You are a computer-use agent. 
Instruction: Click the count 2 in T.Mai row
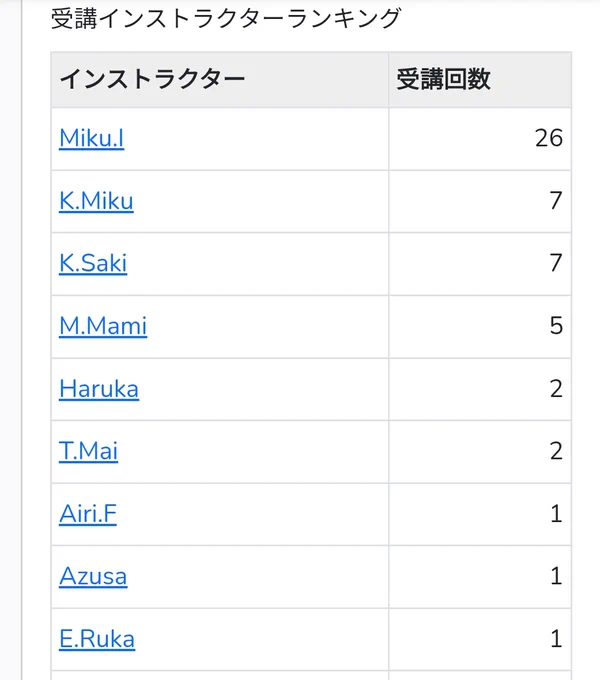tap(556, 451)
